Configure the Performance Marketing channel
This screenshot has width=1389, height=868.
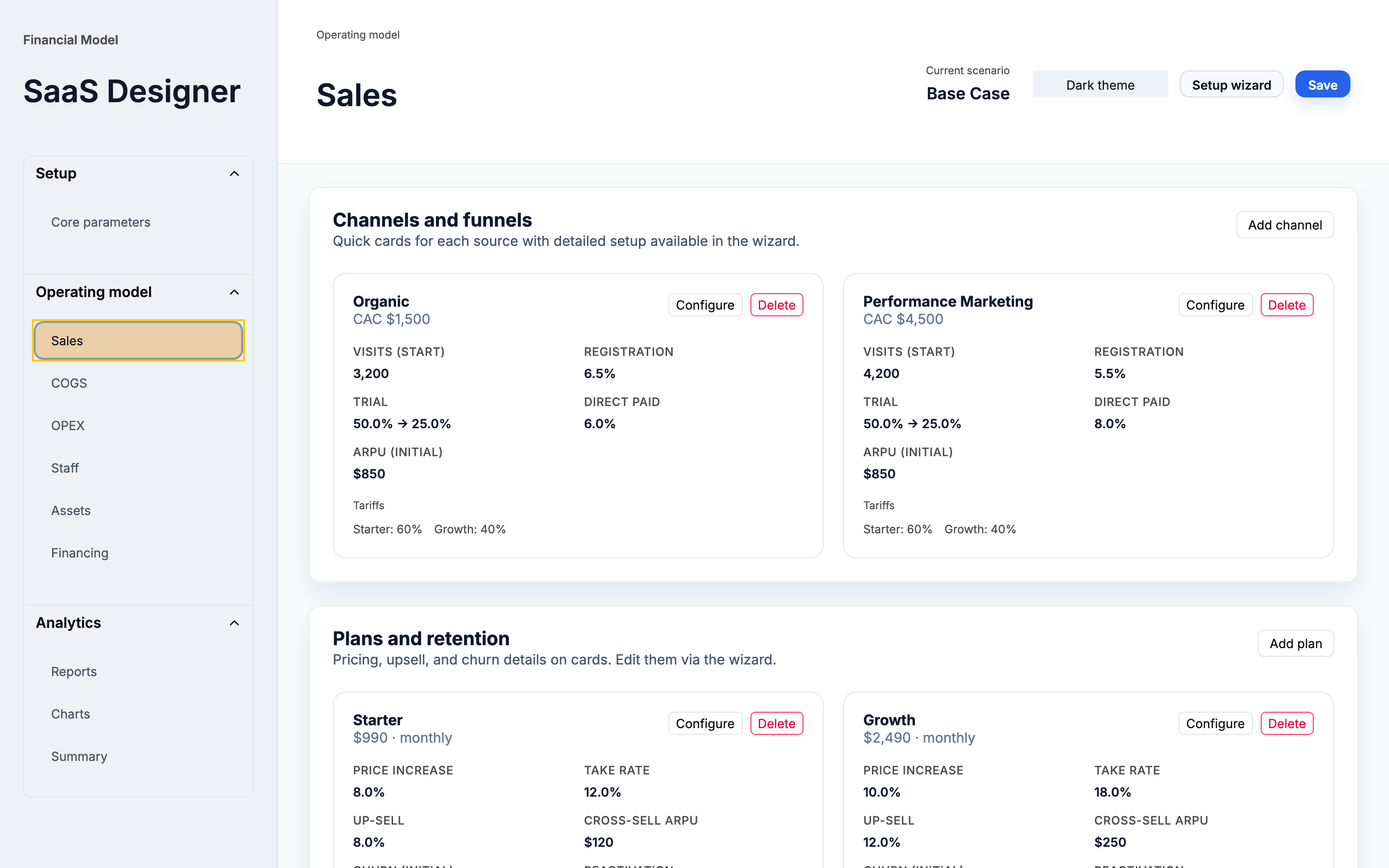click(x=1215, y=305)
